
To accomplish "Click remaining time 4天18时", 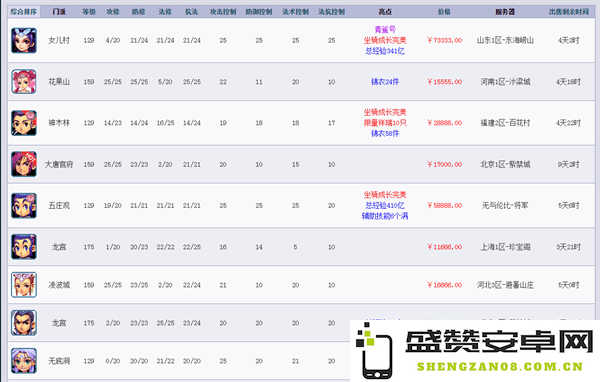I will (x=569, y=82).
